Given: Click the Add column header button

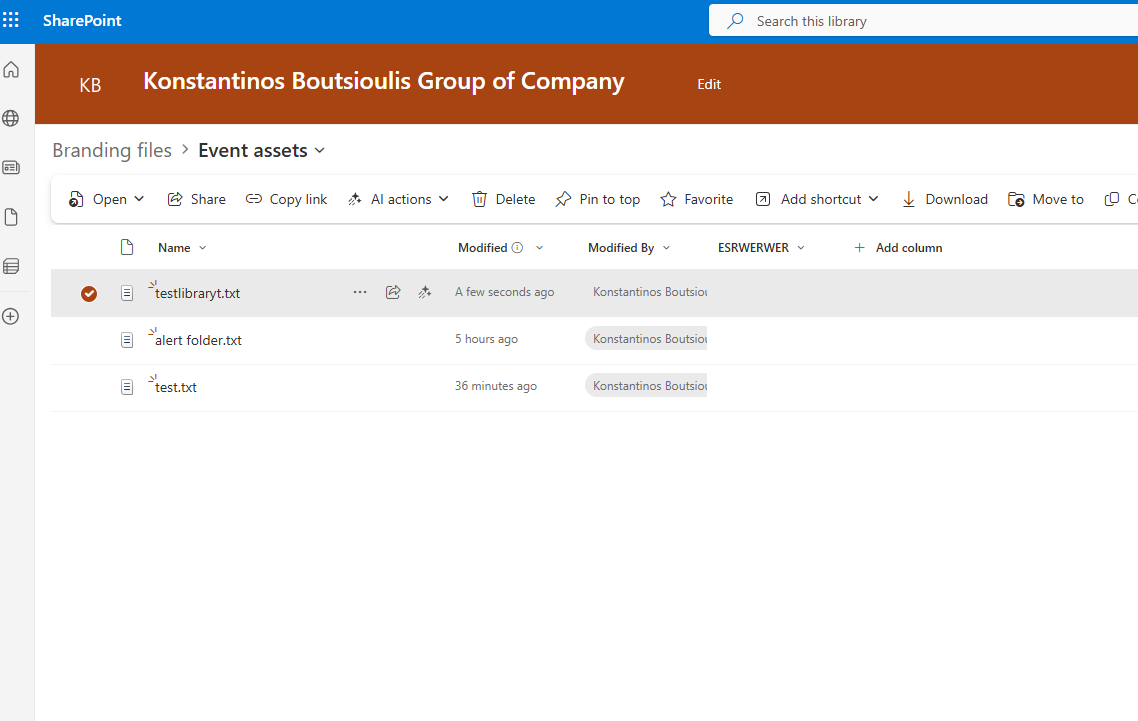Looking at the screenshot, I should pos(898,248).
